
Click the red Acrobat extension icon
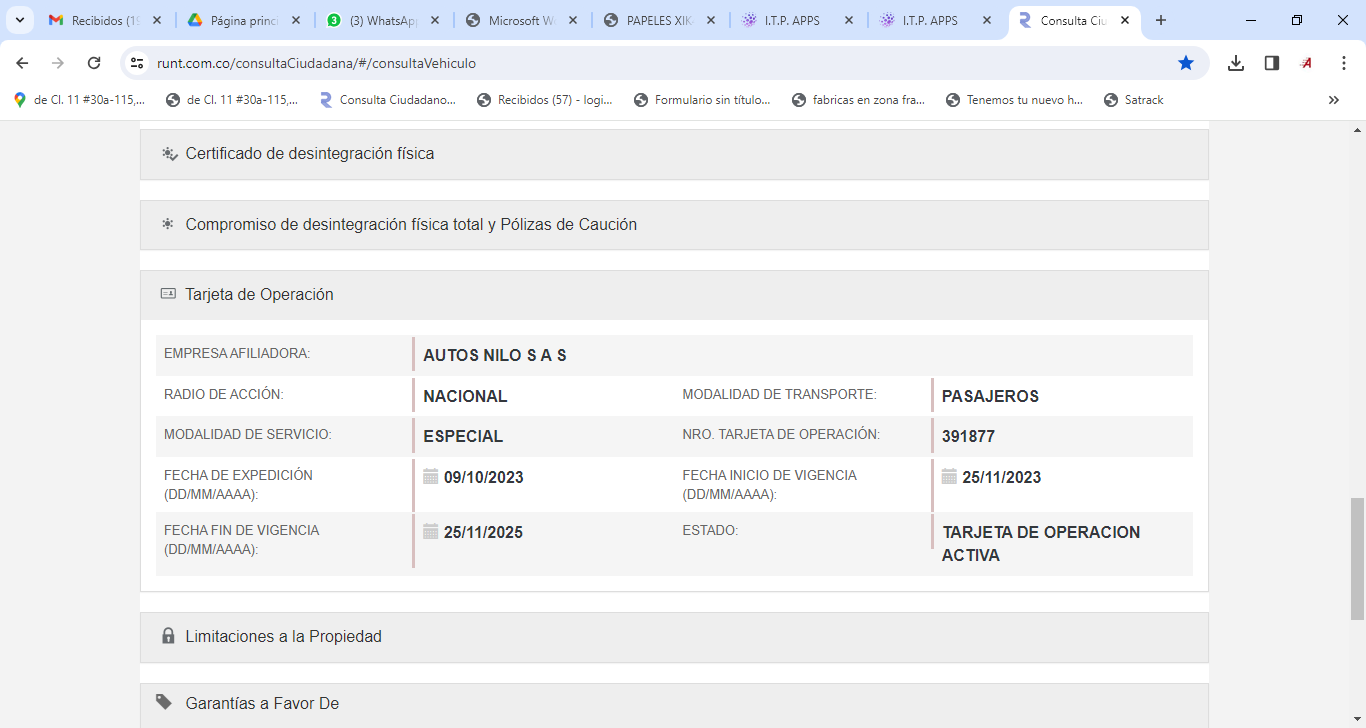(1306, 63)
